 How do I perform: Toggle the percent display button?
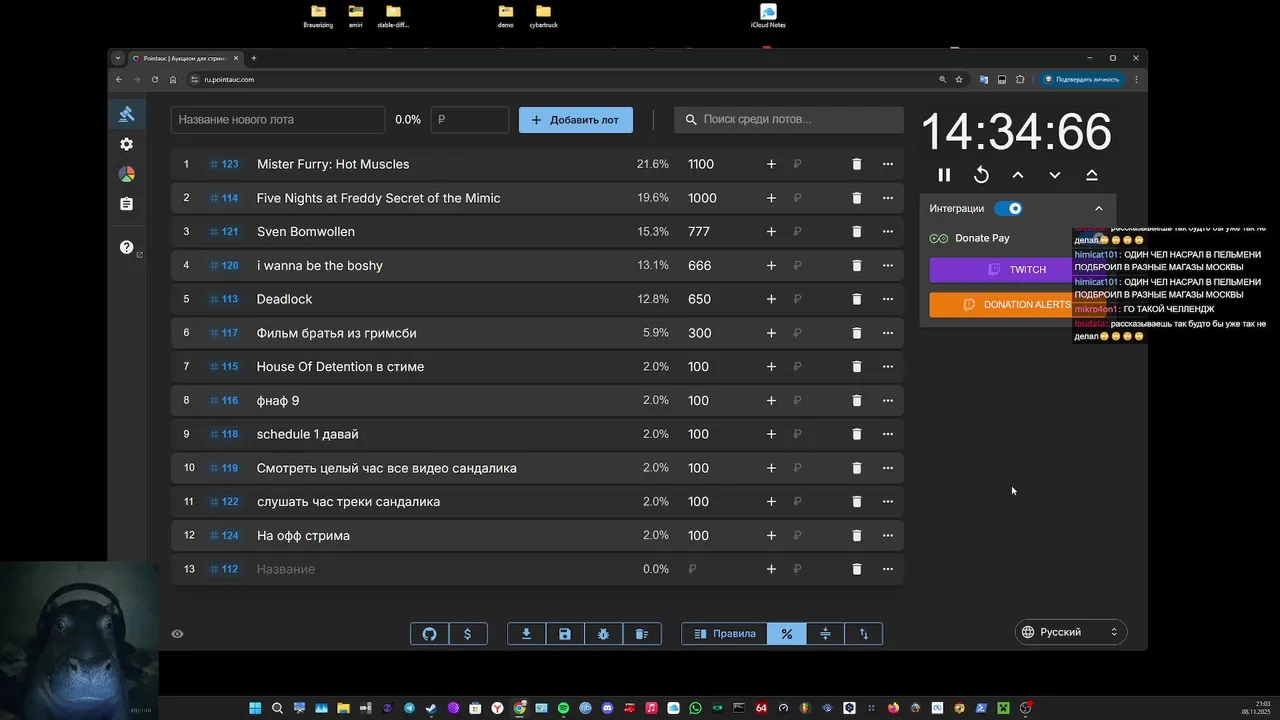pyautogui.click(x=787, y=634)
